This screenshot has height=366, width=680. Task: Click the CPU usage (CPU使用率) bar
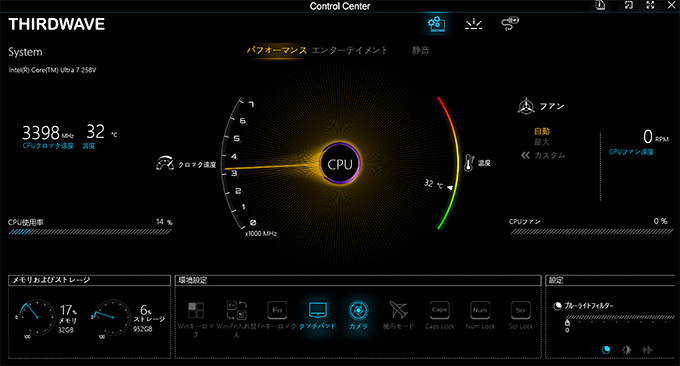[90, 232]
